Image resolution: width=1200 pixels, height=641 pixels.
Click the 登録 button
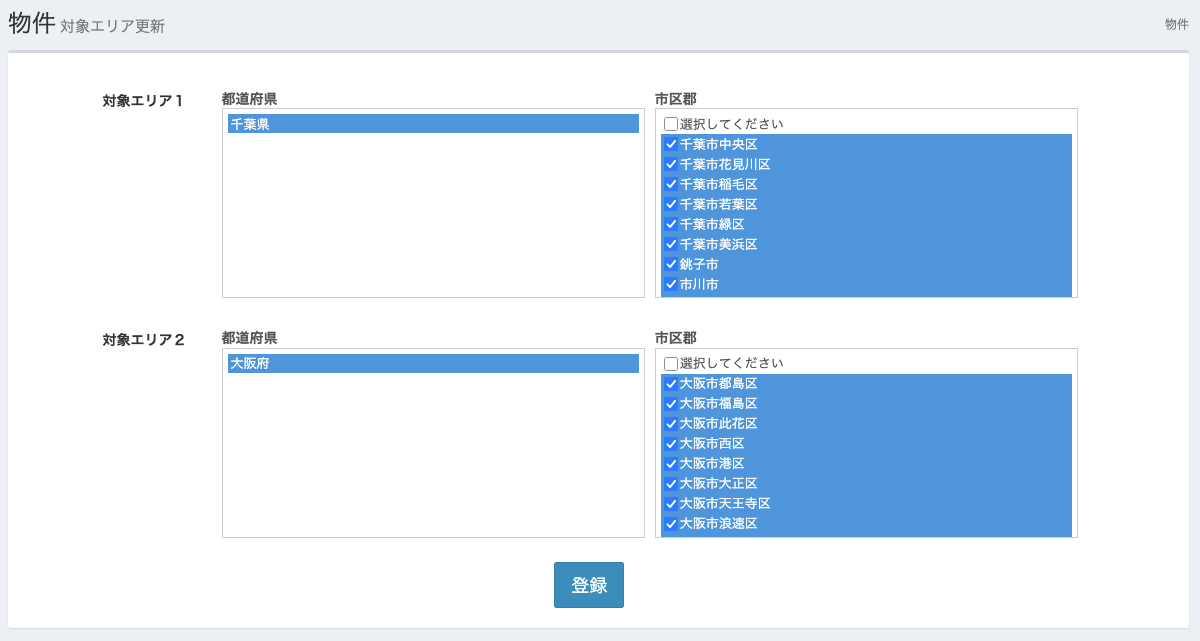[x=589, y=585]
